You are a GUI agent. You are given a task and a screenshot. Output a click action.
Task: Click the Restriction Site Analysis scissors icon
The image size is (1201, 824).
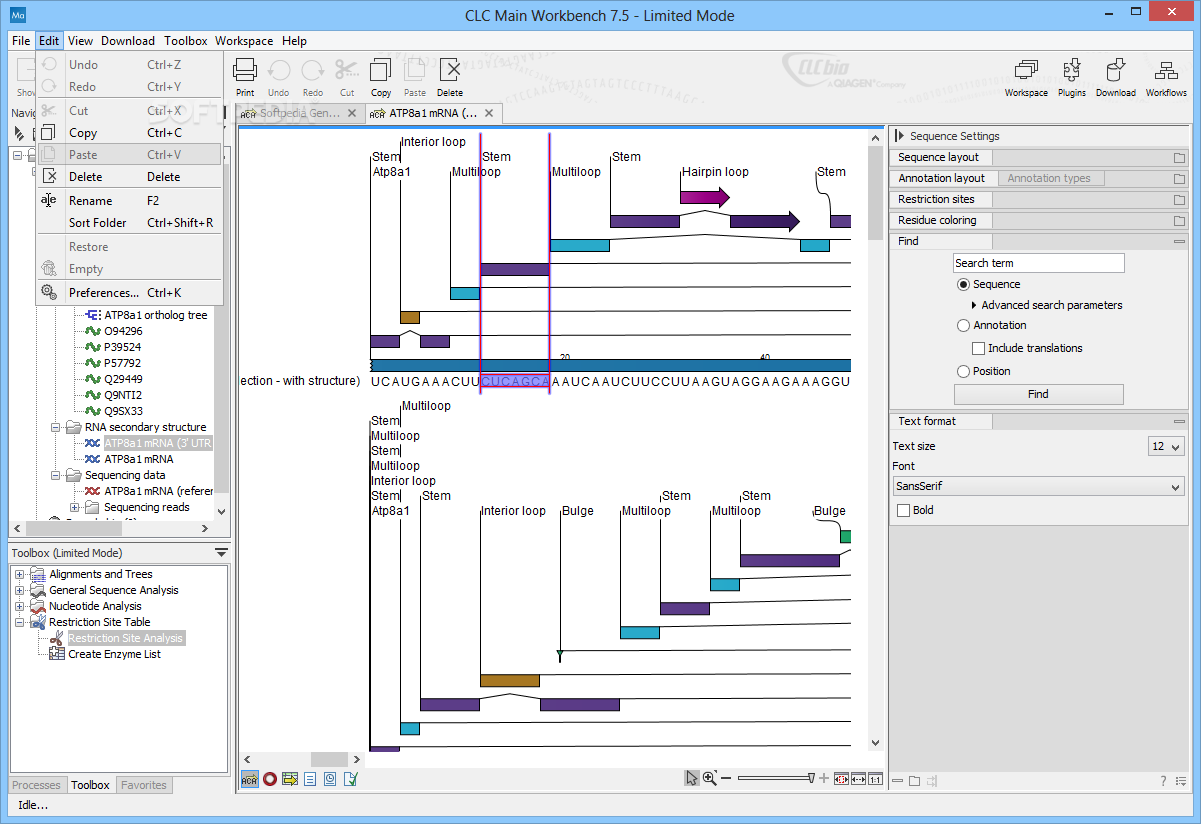point(58,638)
